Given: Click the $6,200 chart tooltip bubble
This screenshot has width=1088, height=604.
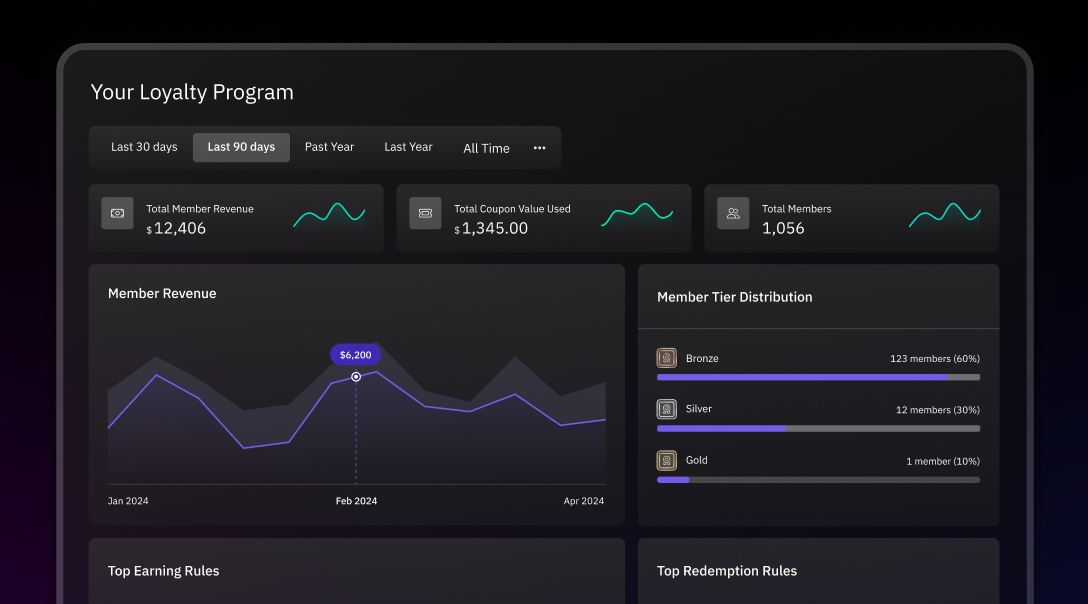Looking at the screenshot, I should (x=355, y=355).
